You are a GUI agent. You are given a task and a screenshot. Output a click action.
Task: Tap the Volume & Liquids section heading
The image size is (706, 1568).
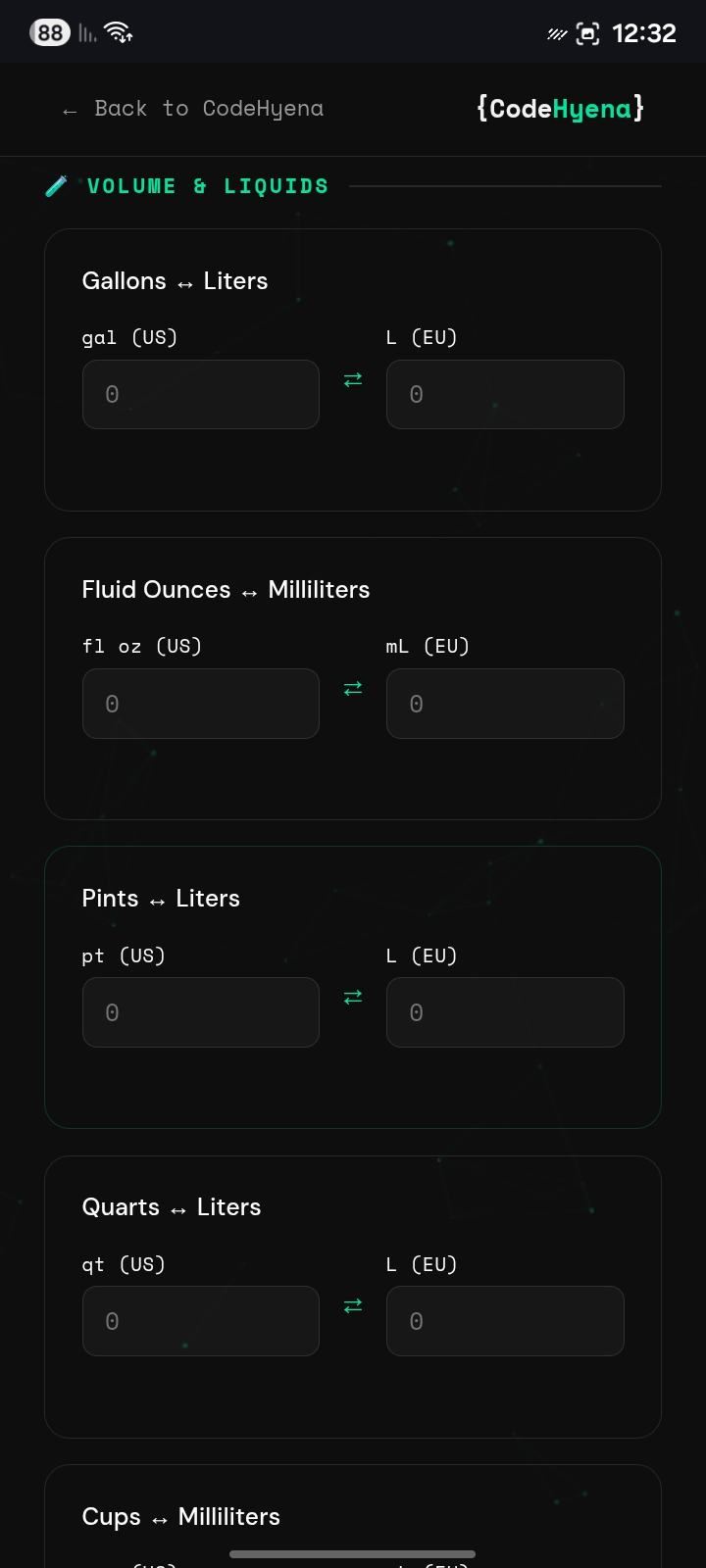pos(208,186)
